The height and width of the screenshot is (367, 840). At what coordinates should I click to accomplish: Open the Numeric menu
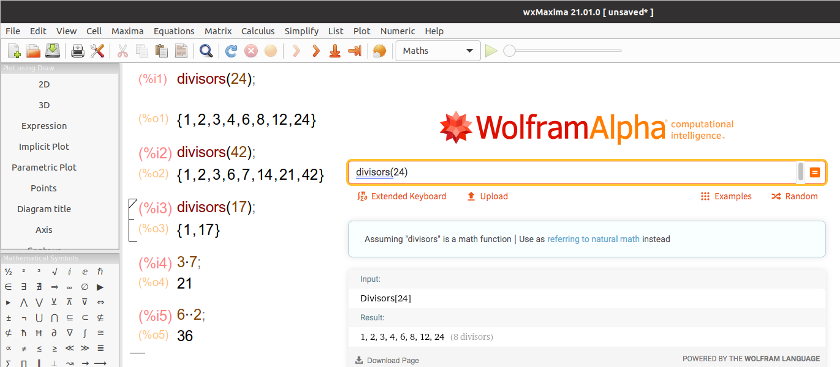pyautogui.click(x=398, y=31)
